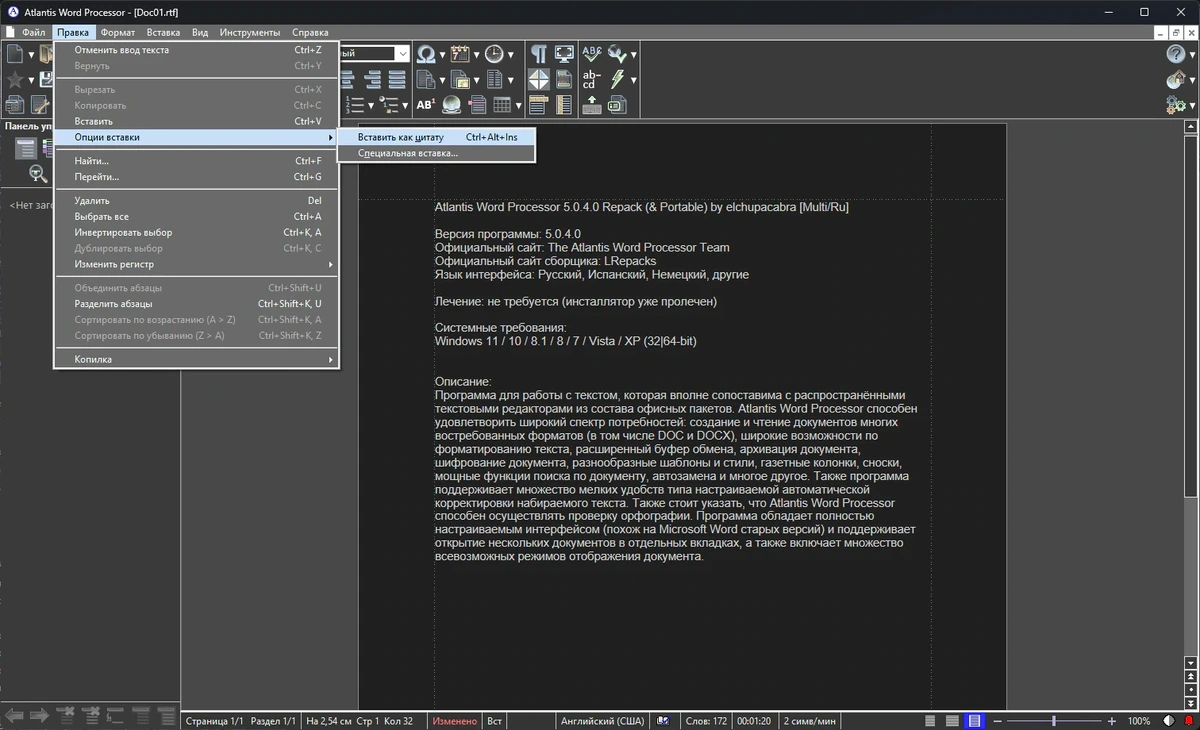This screenshot has height=730, width=1200.
Task: Click the Favorites star icon
Action: tap(15, 79)
